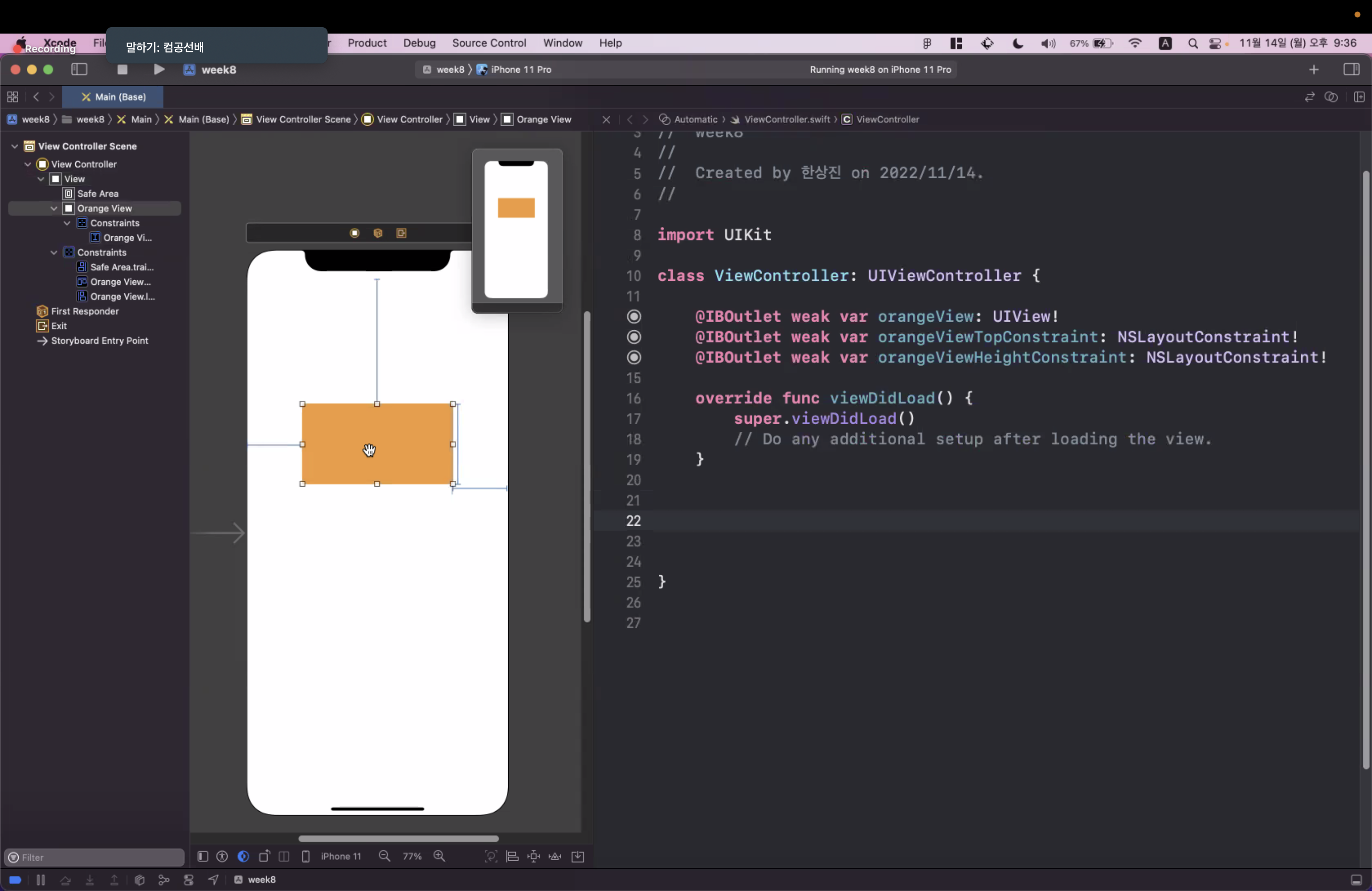Zoom out the storyboard canvas
The image size is (1372, 891).
click(x=384, y=857)
